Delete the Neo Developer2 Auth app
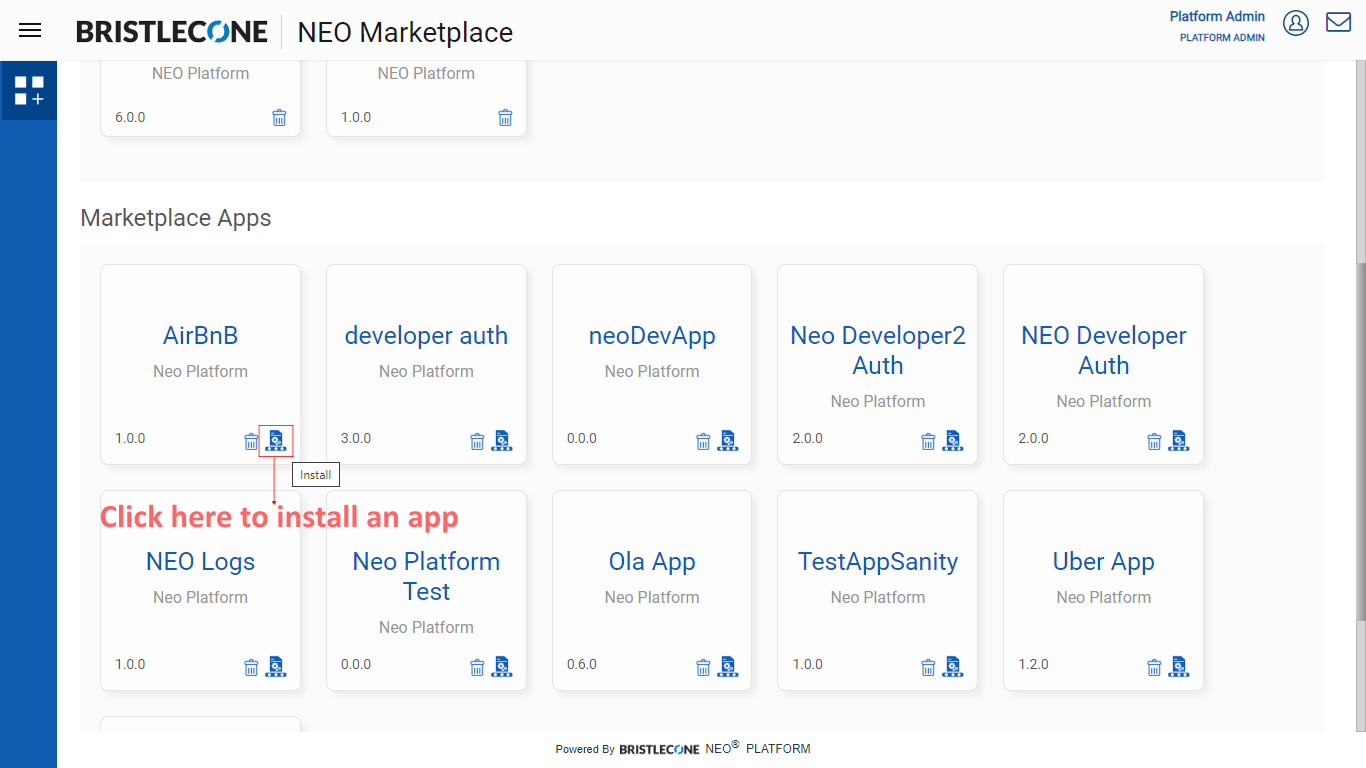The height and width of the screenshot is (768, 1366). click(928, 441)
